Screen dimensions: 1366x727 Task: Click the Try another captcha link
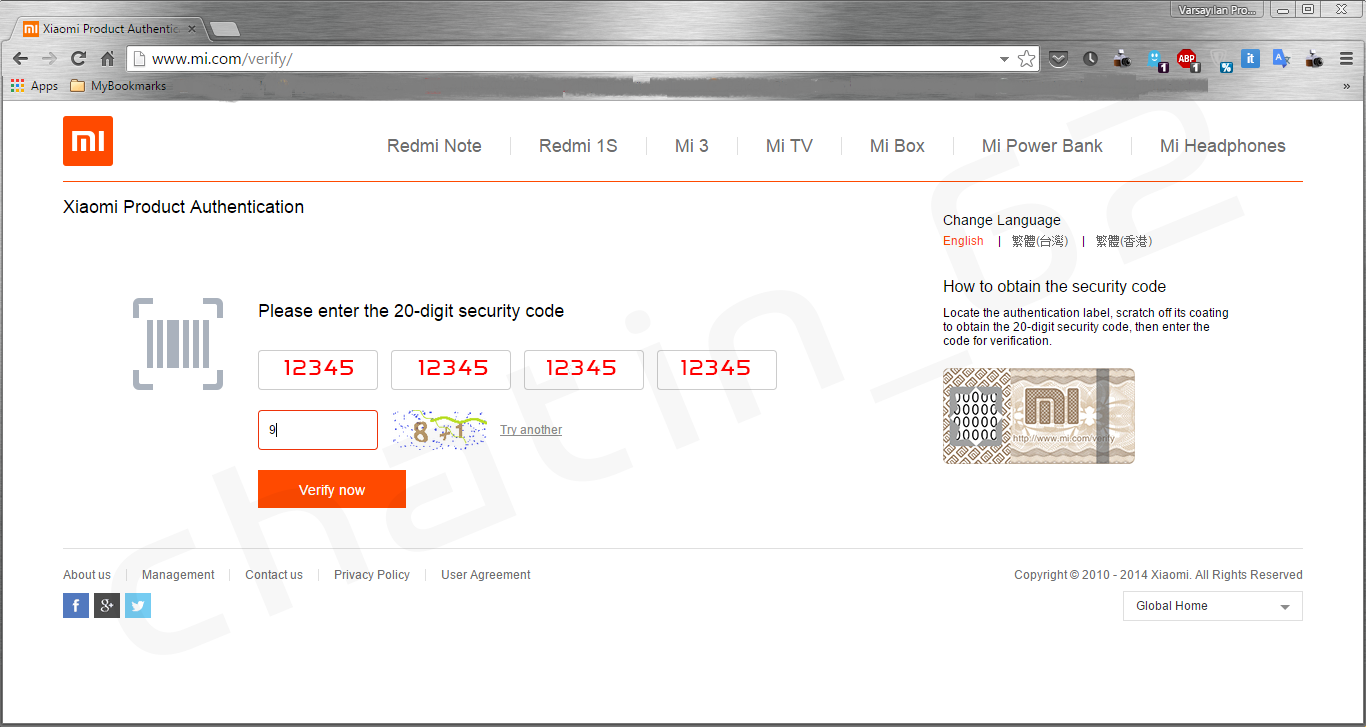(531, 430)
